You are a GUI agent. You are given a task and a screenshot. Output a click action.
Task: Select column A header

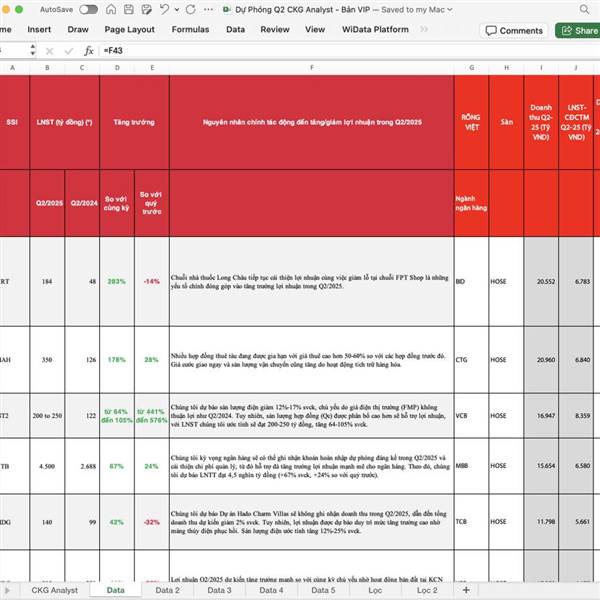13,68
